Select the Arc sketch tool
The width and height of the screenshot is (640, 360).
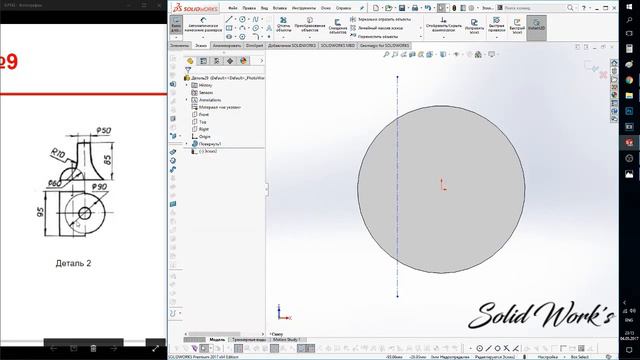click(x=242, y=28)
